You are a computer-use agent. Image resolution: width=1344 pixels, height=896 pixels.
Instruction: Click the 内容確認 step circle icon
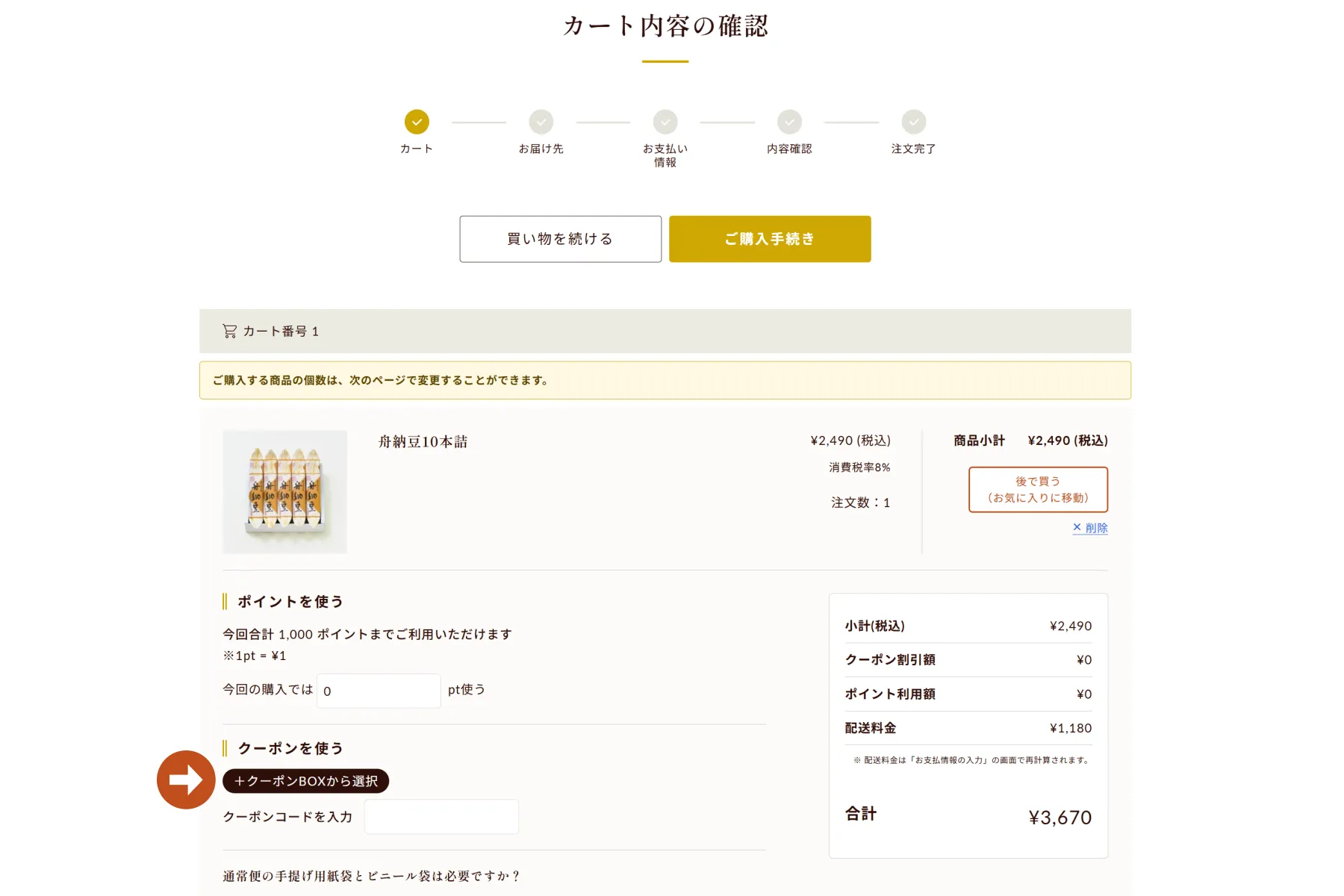(x=789, y=122)
